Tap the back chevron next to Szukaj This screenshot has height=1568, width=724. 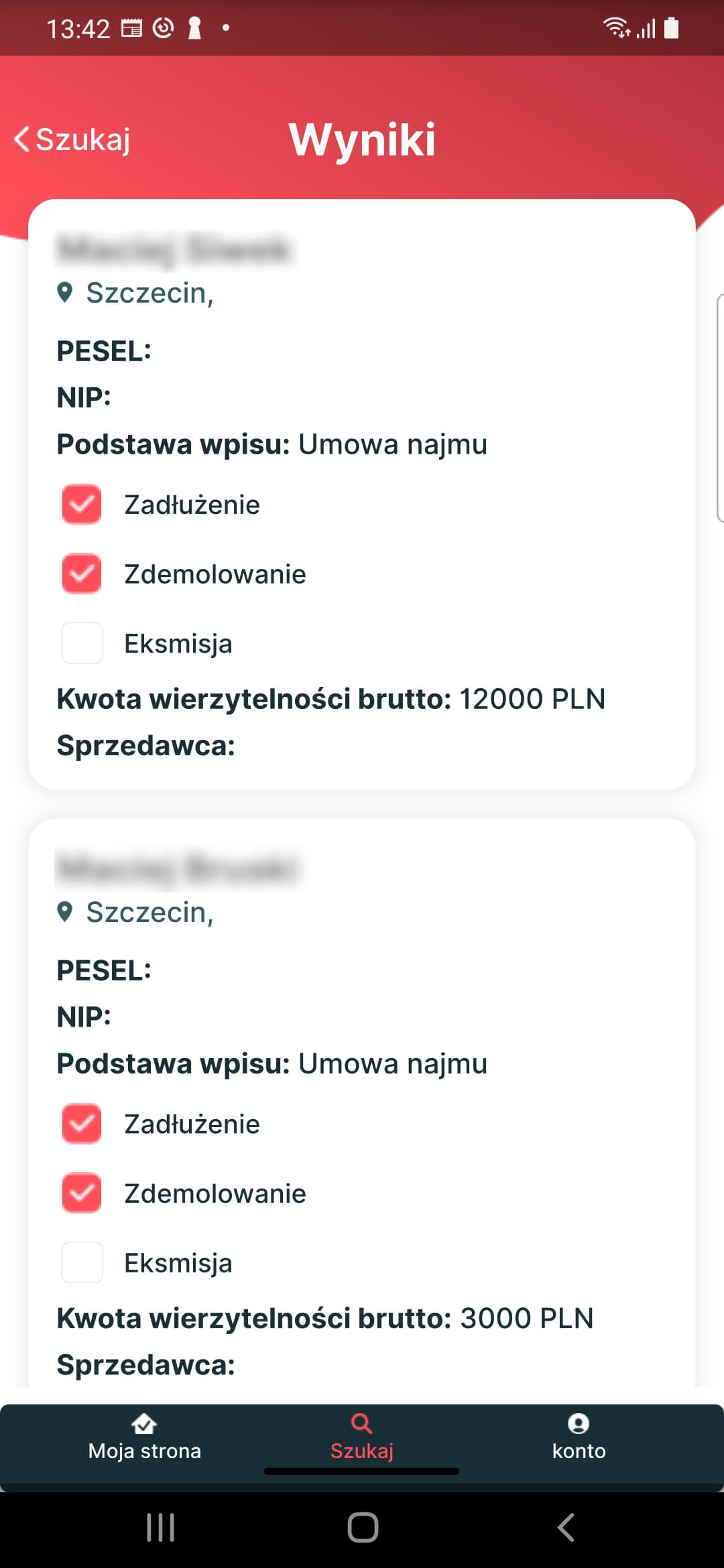pos(22,139)
